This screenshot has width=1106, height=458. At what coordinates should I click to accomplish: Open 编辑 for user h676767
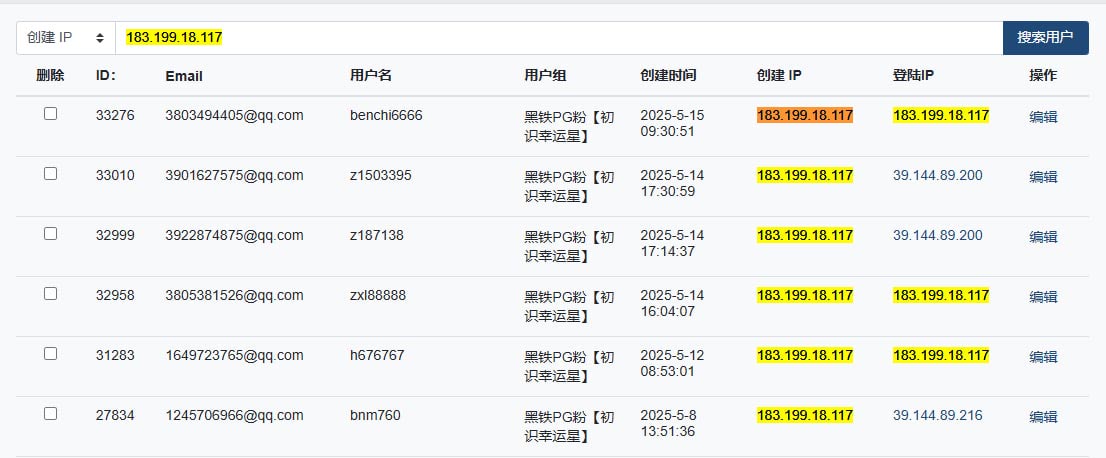1043,357
